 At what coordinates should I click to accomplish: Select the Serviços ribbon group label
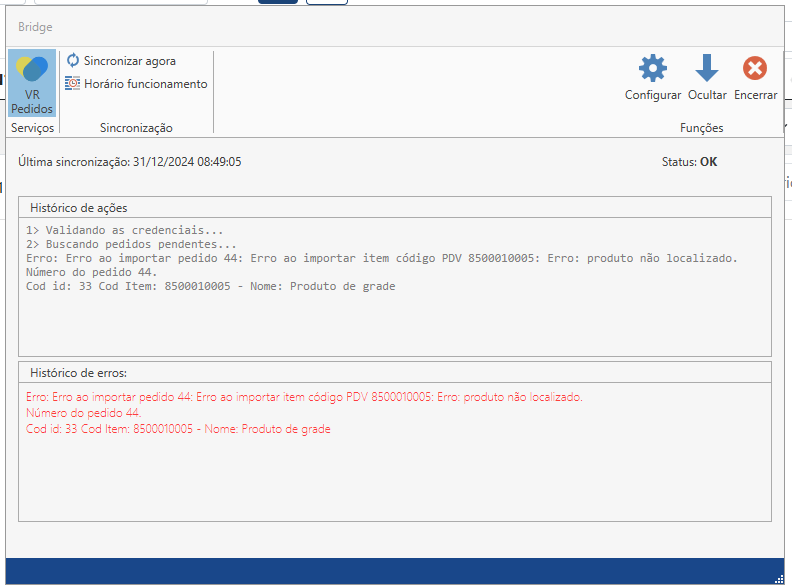click(x=32, y=128)
